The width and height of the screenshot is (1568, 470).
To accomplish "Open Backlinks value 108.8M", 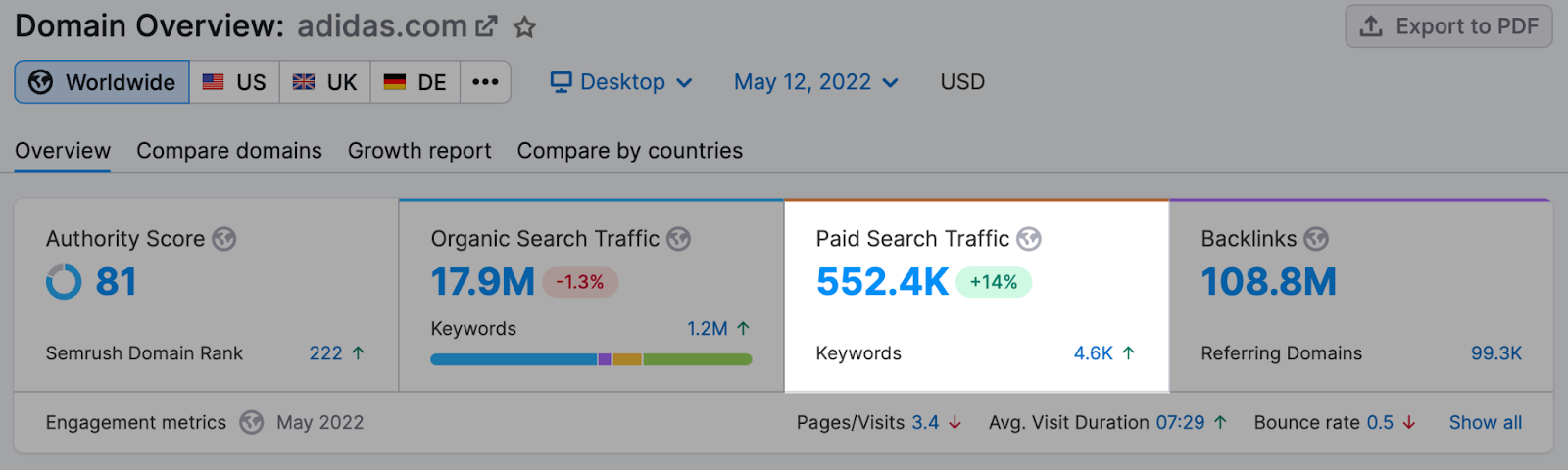I will click(1269, 282).
